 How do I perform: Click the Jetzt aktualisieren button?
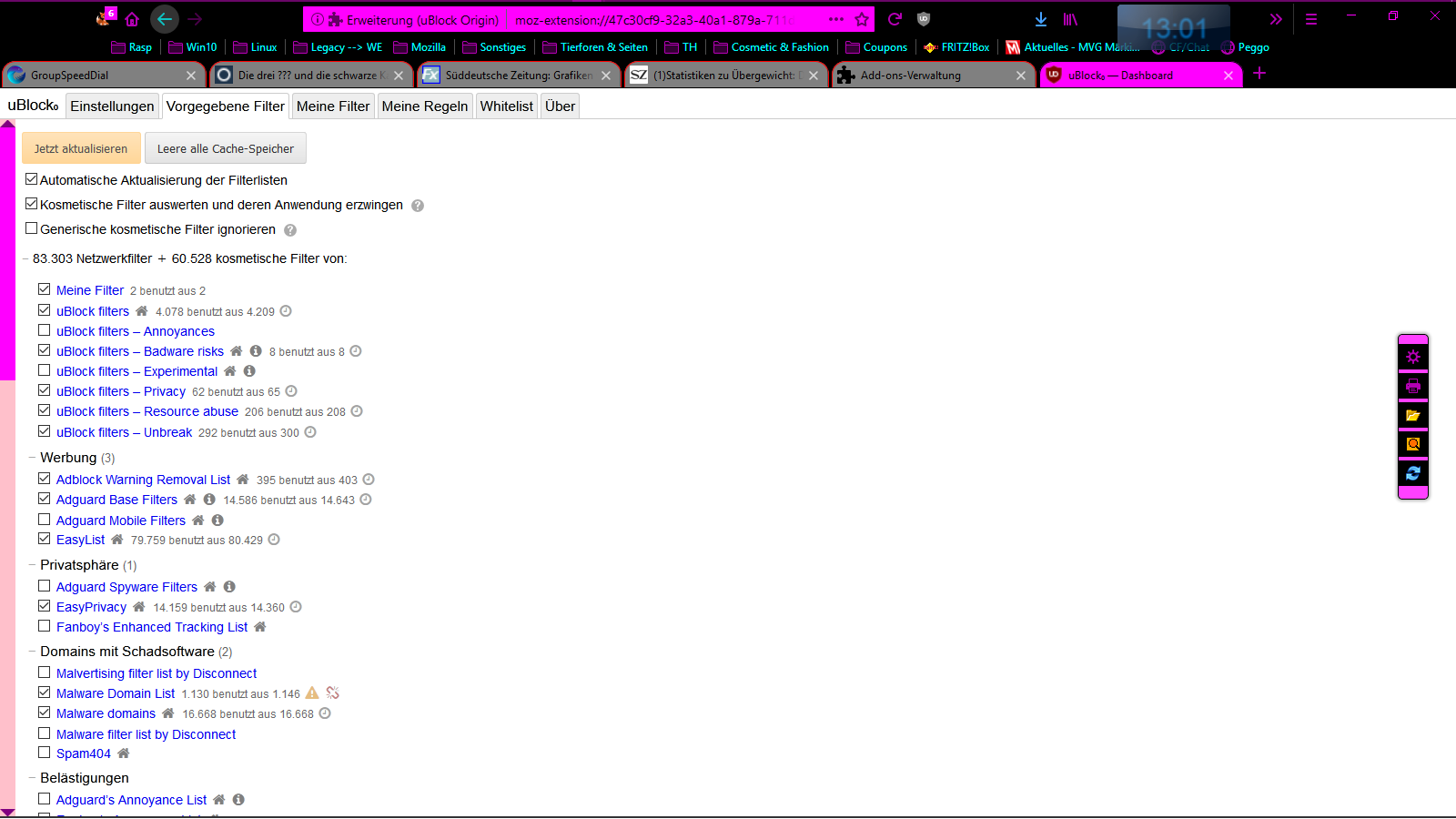[x=81, y=148]
